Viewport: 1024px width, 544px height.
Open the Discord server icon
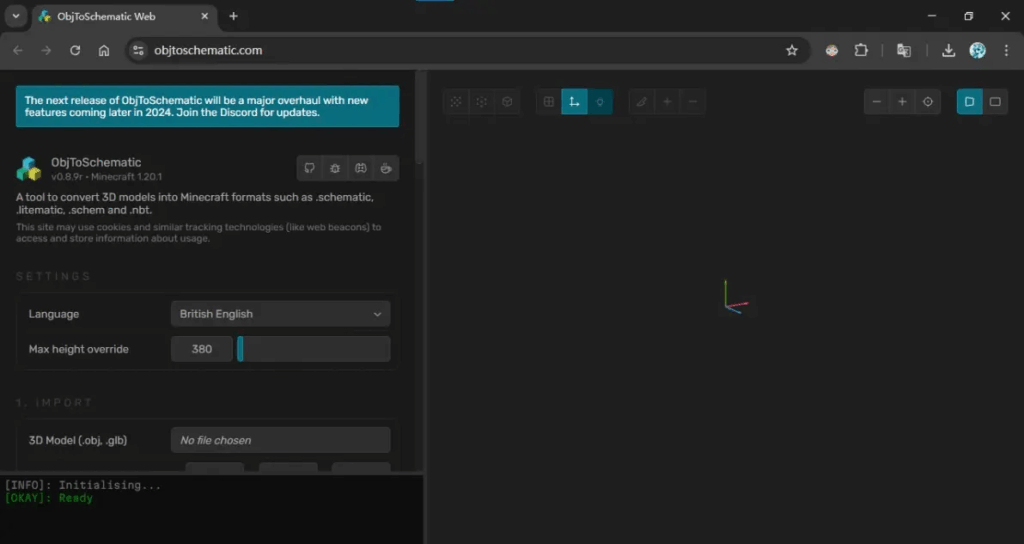point(360,168)
